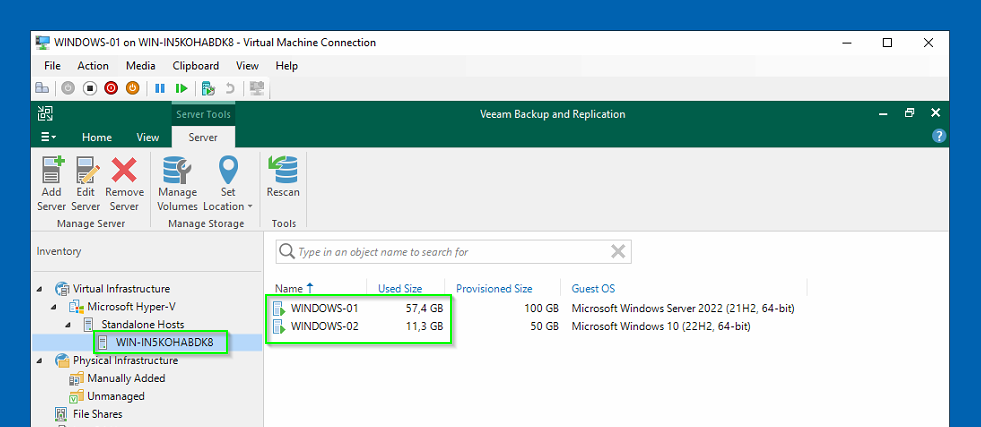Shut down the VM via the red power icon
Image resolution: width=981 pixels, height=427 pixels.
[111, 88]
